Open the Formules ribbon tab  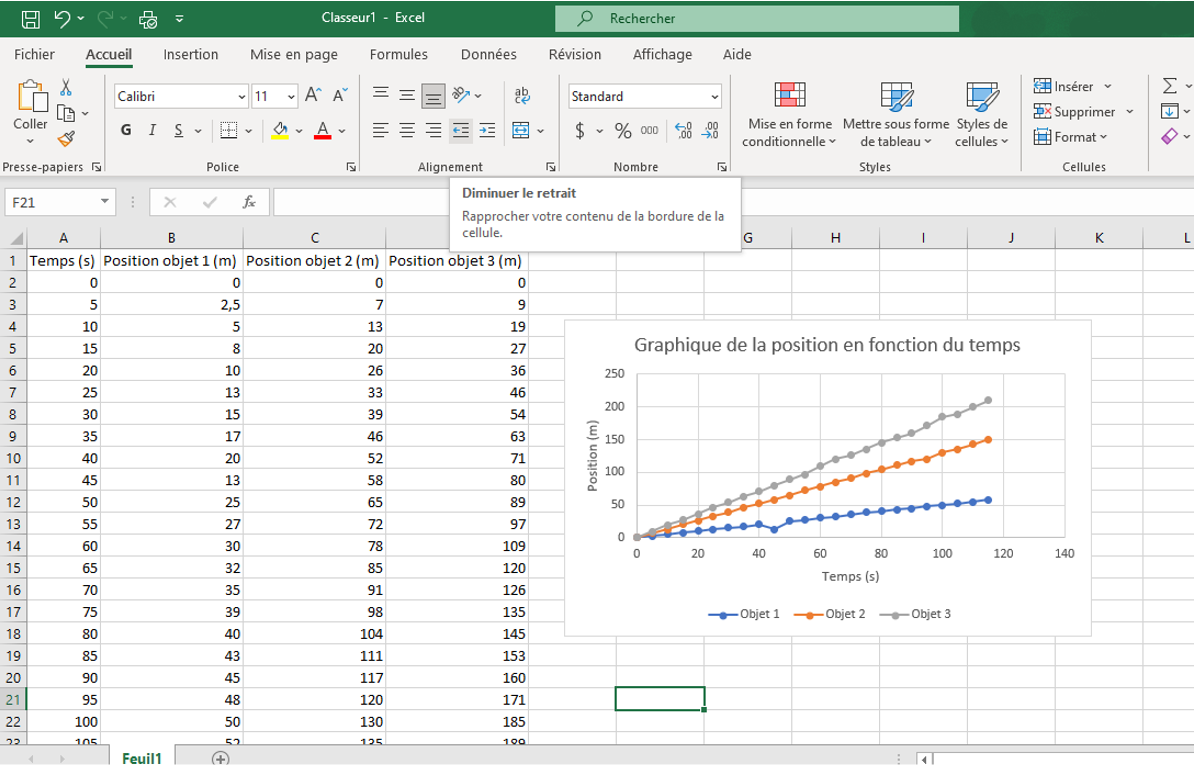point(398,55)
